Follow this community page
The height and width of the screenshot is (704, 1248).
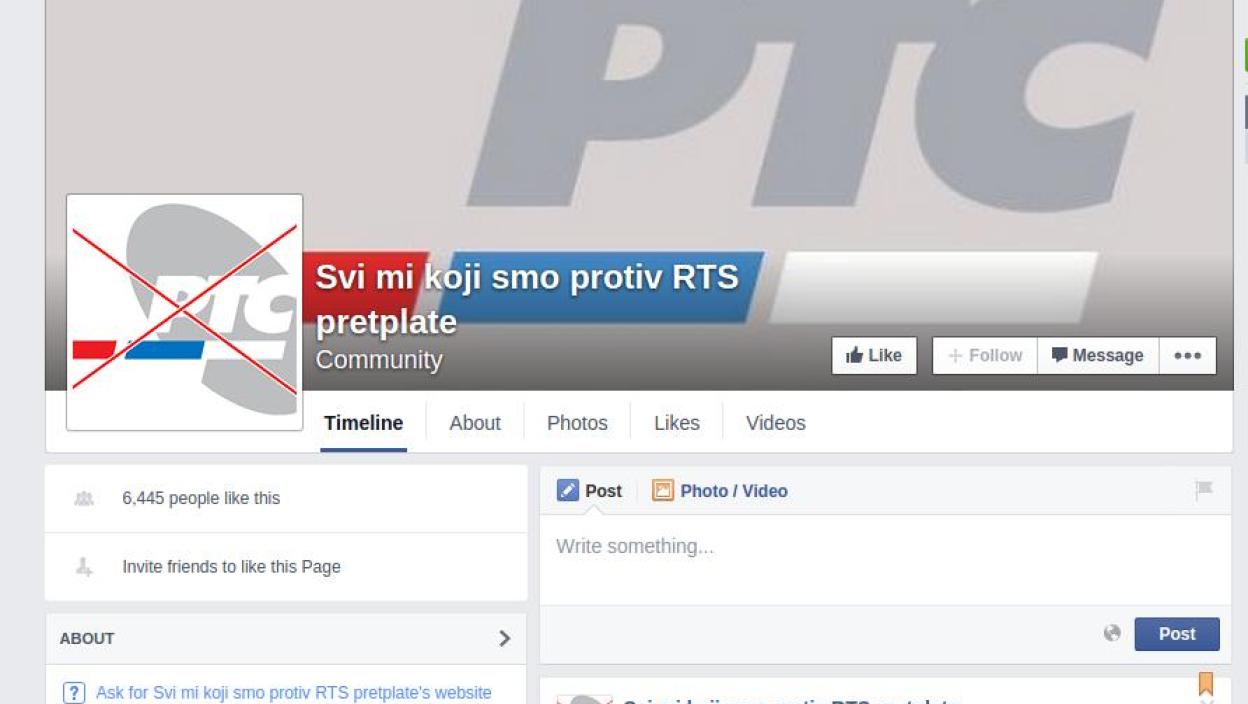tap(985, 356)
